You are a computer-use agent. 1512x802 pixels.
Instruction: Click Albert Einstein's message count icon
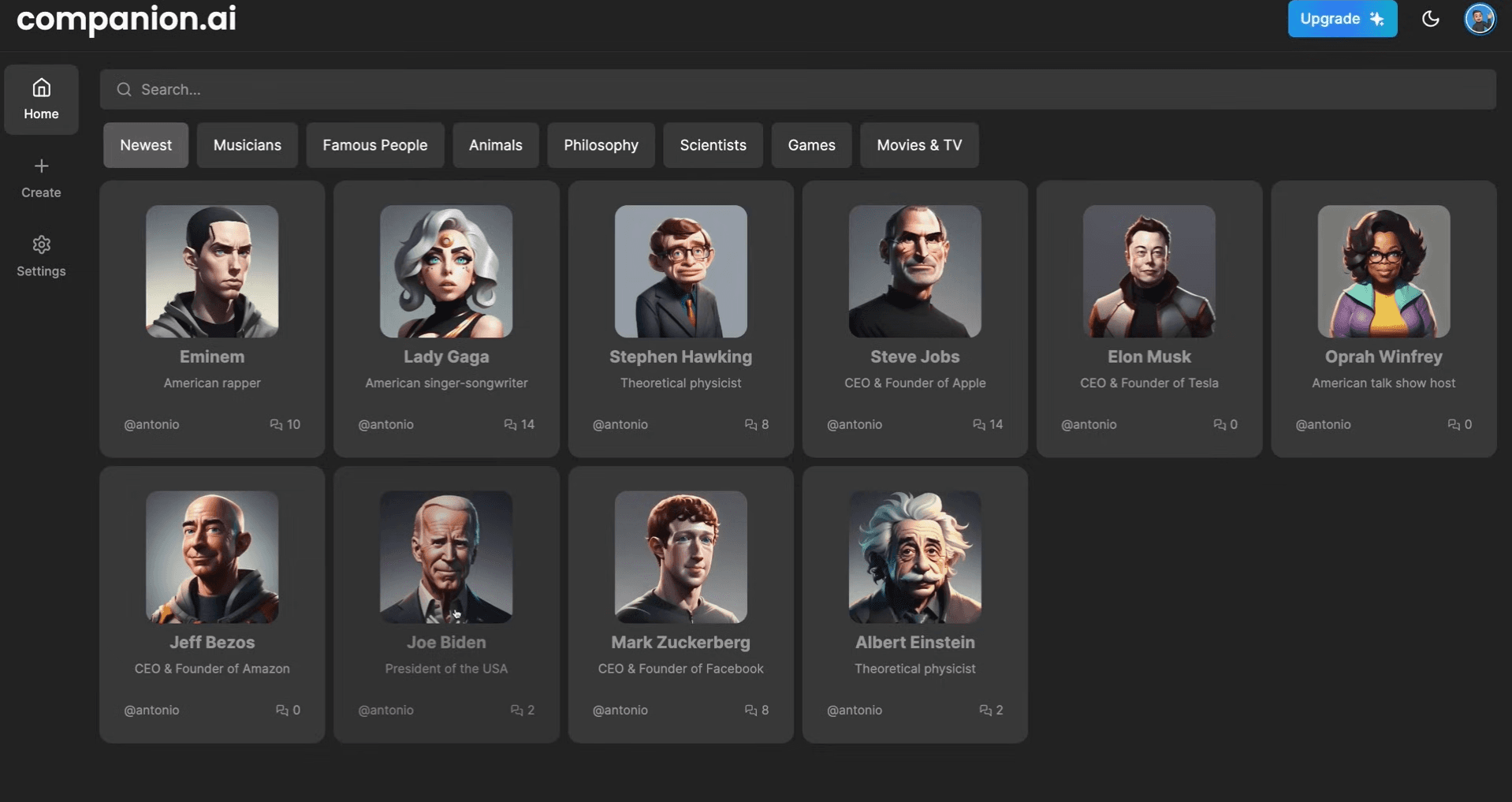985,710
